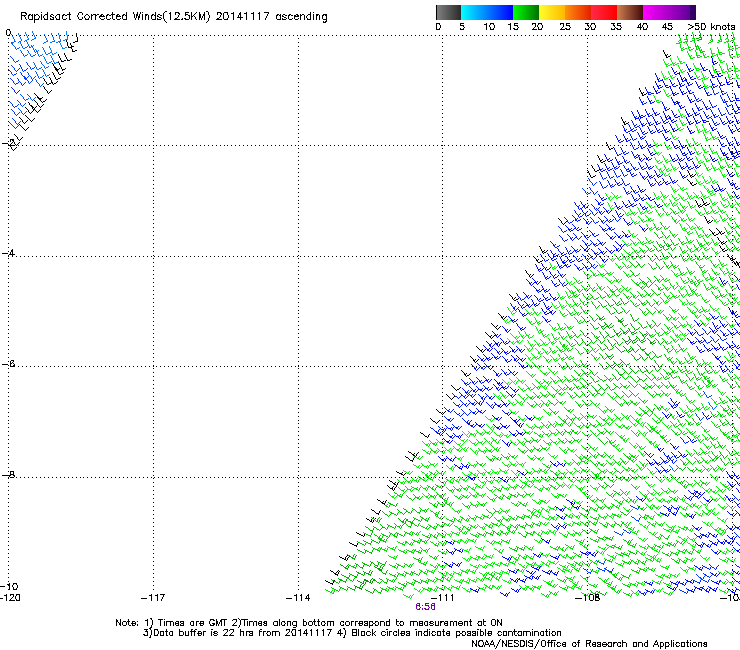Click the '-6' latitude axis label

(x=8, y=364)
